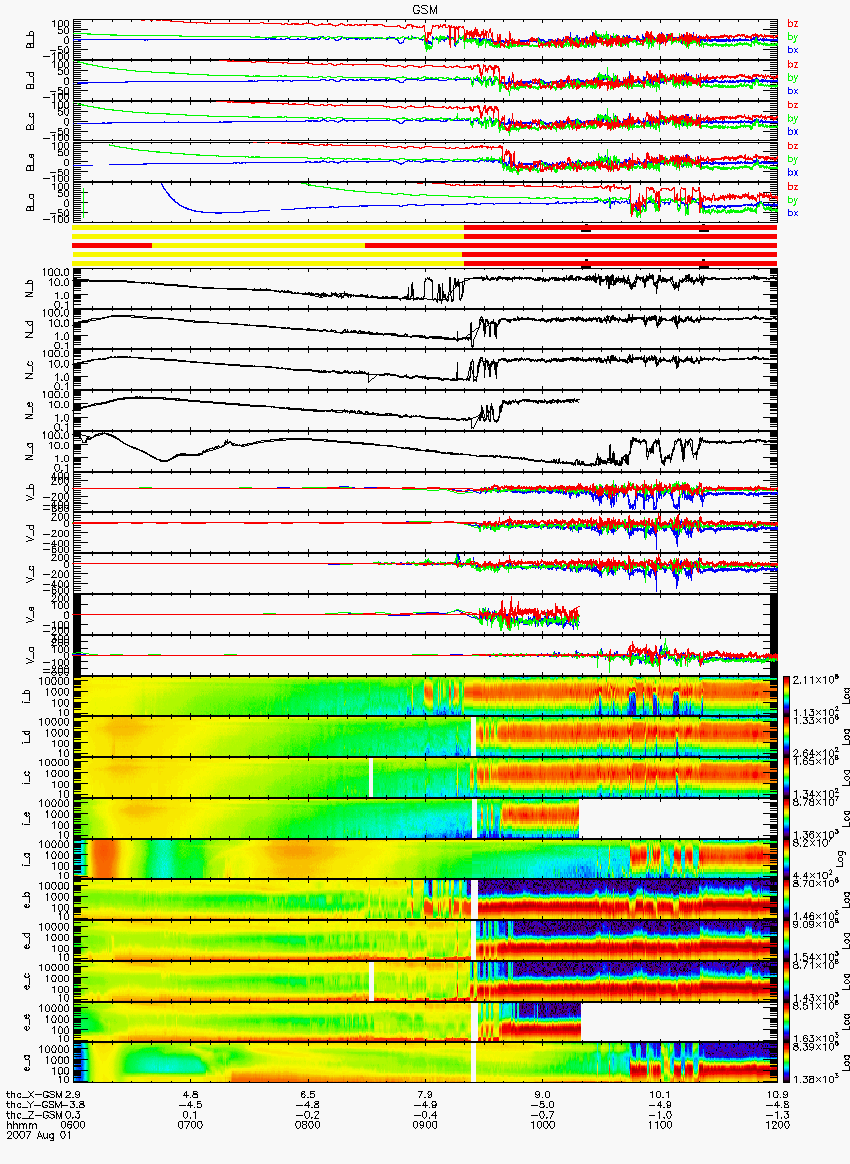Click the green by legend of B_a panel
Viewport: 850px width, 1164px height.
click(x=793, y=200)
